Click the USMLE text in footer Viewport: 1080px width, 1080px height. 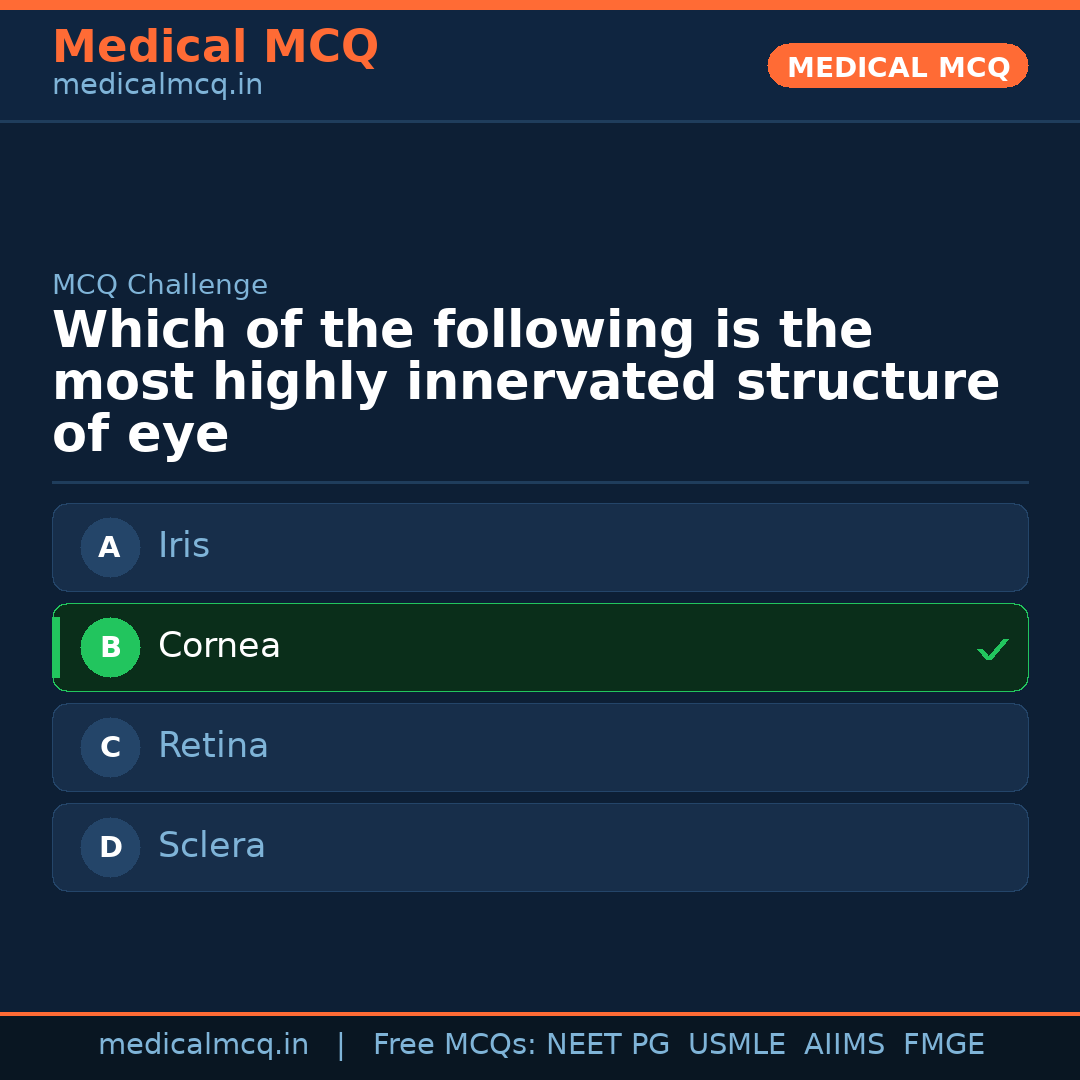tap(737, 1043)
